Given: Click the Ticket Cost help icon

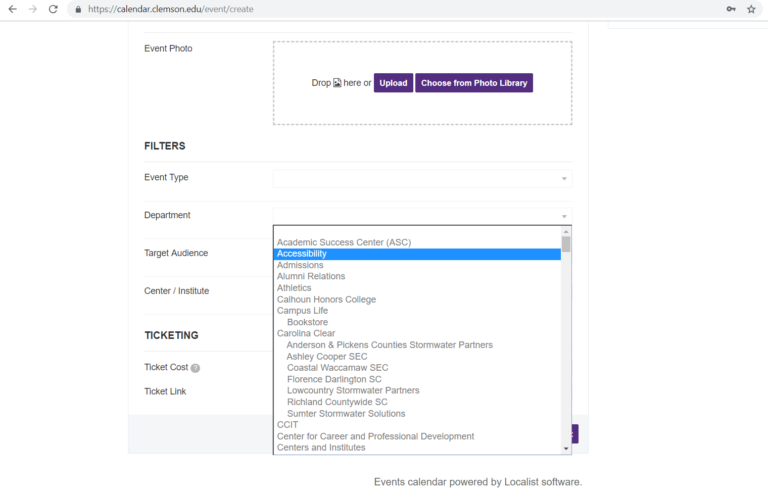Looking at the screenshot, I should tap(195, 368).
